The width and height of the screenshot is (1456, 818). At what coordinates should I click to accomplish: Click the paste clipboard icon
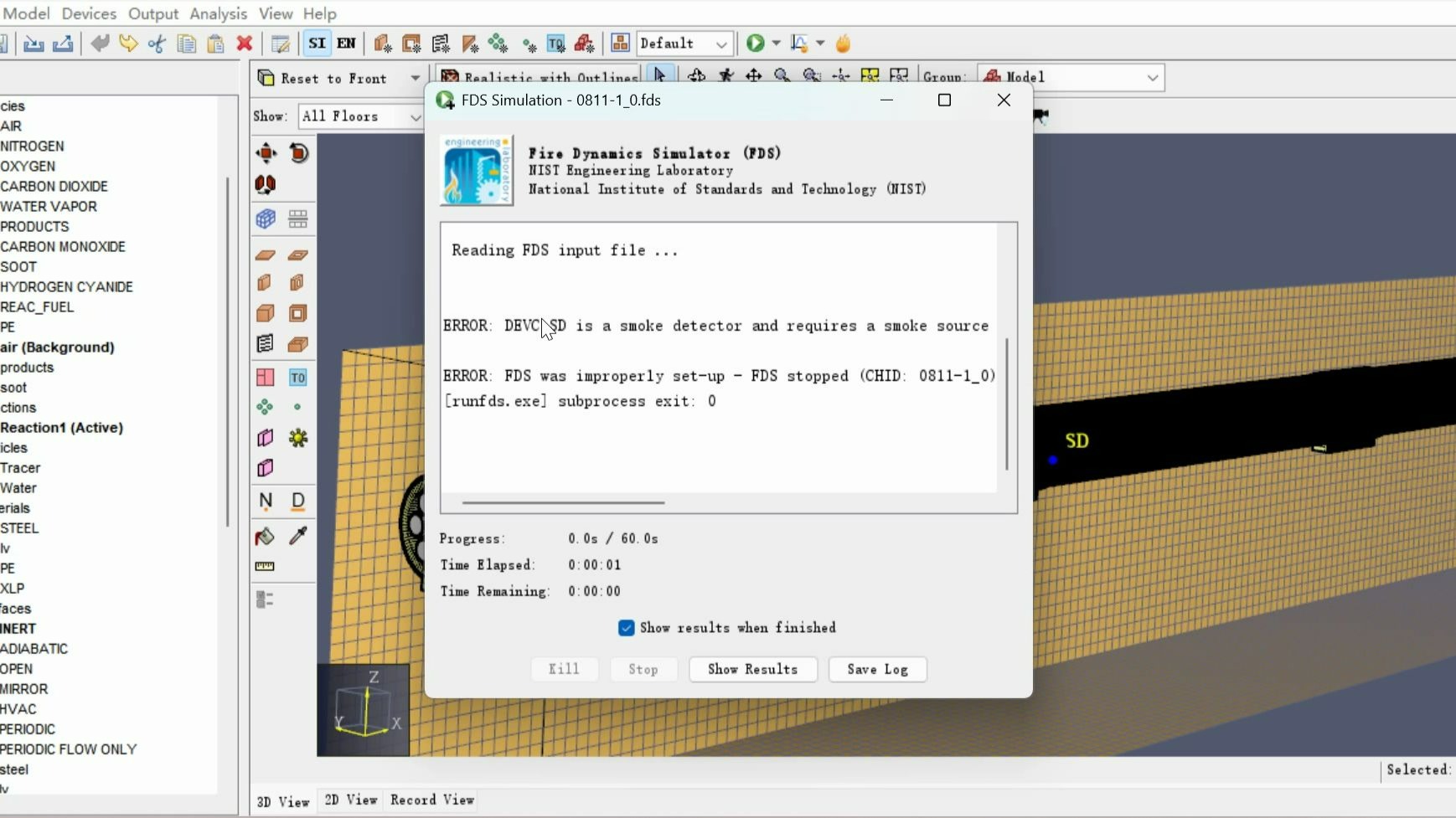click(215, 44)
